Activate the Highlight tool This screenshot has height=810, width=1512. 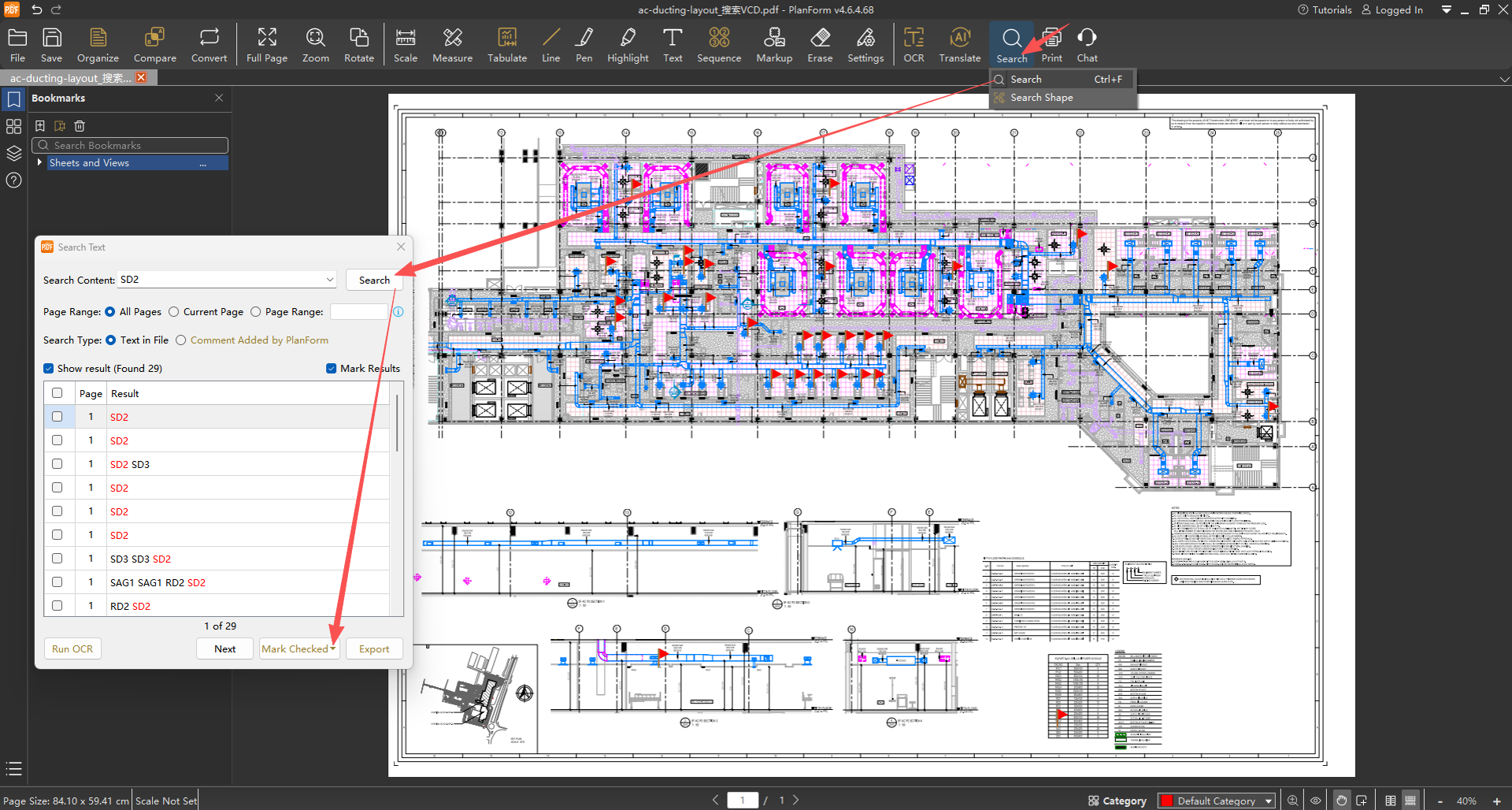[628, 45]
